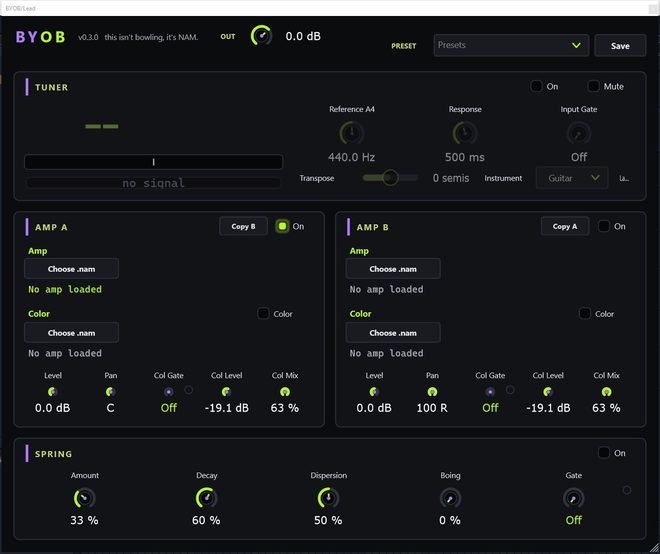Click the 0.0 dB output value
660x554 pixels.
[303, 36]
